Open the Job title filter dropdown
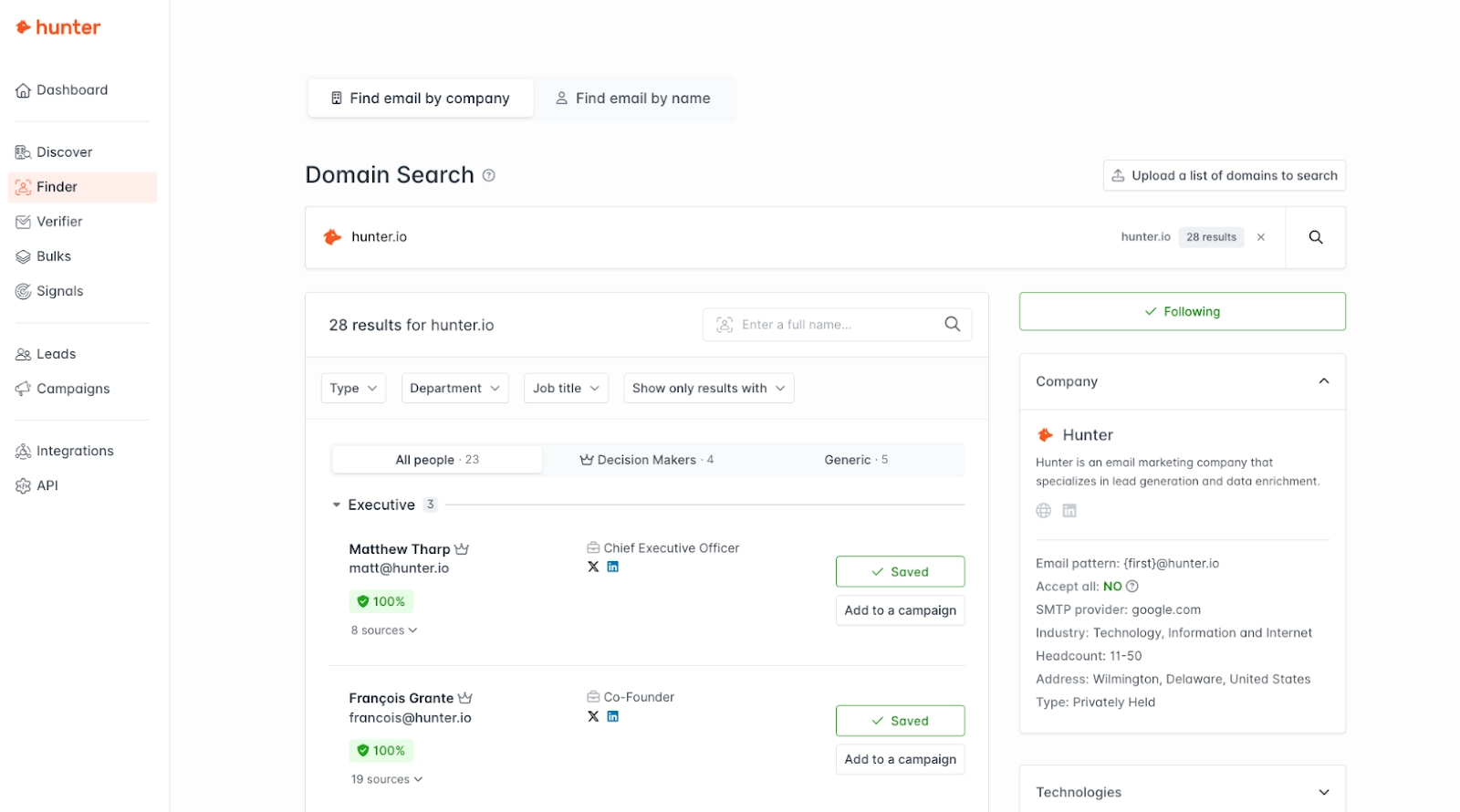The height and width of the screenshot is (812, 1460). (566, 389)
